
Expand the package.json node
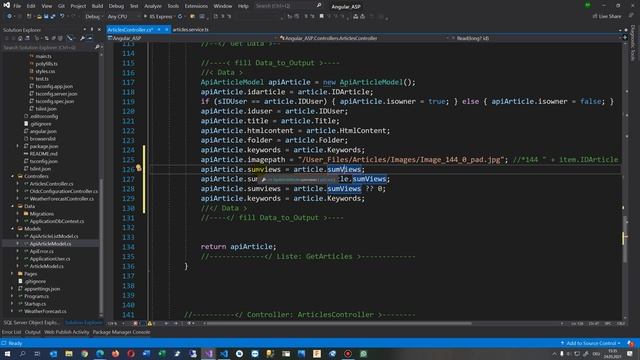[x=18, y=146]
